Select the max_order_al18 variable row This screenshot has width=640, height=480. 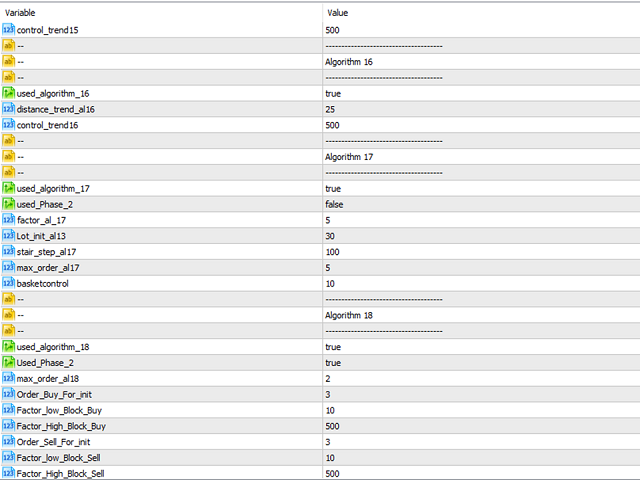161,378
